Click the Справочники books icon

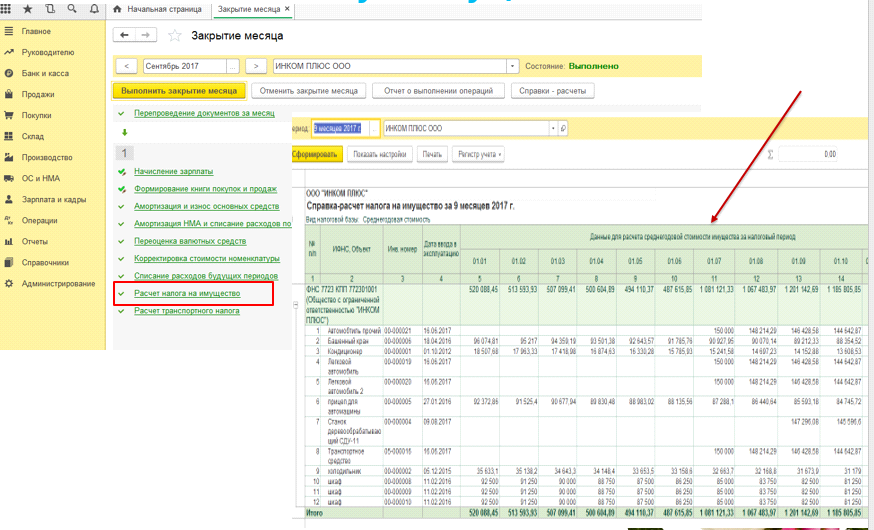click(x=9, y=262)
